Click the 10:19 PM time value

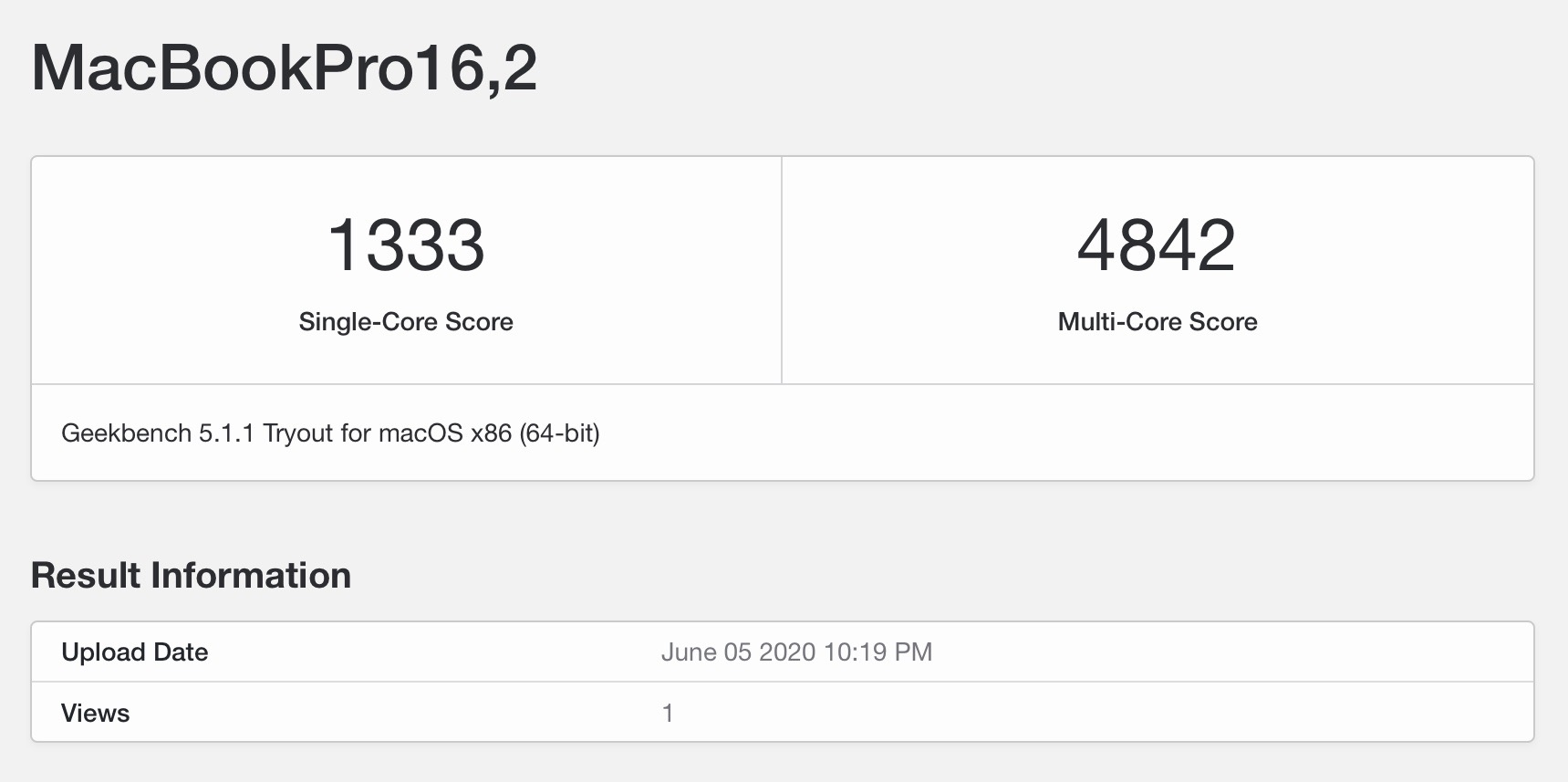pyautogui.click(x=877, y=652)
